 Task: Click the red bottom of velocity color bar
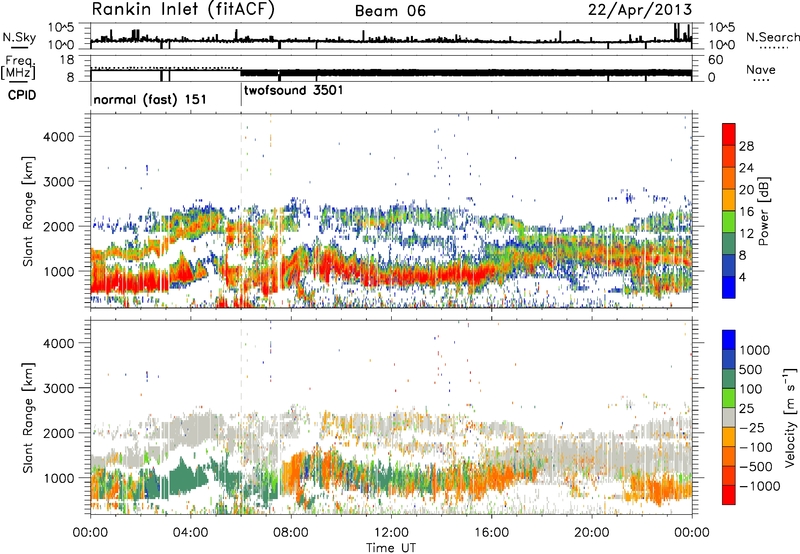[x=729, y=495]
